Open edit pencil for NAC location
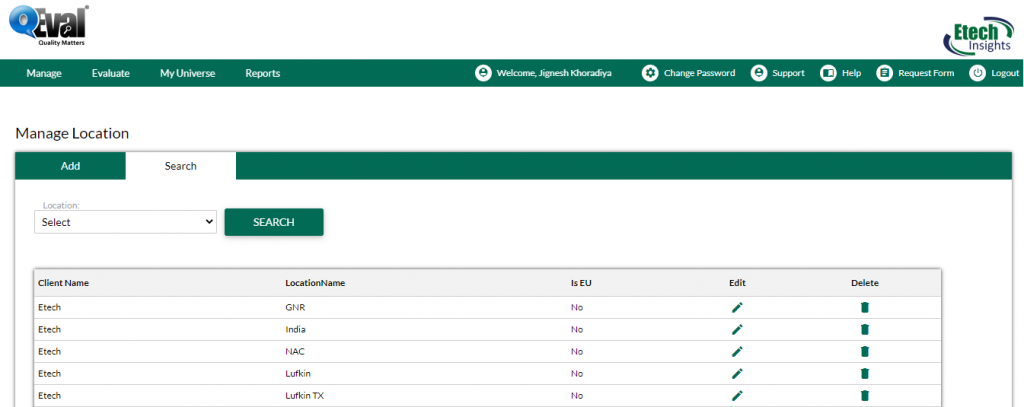Viewport: 1024px width, 407px height. click(737, 351)
